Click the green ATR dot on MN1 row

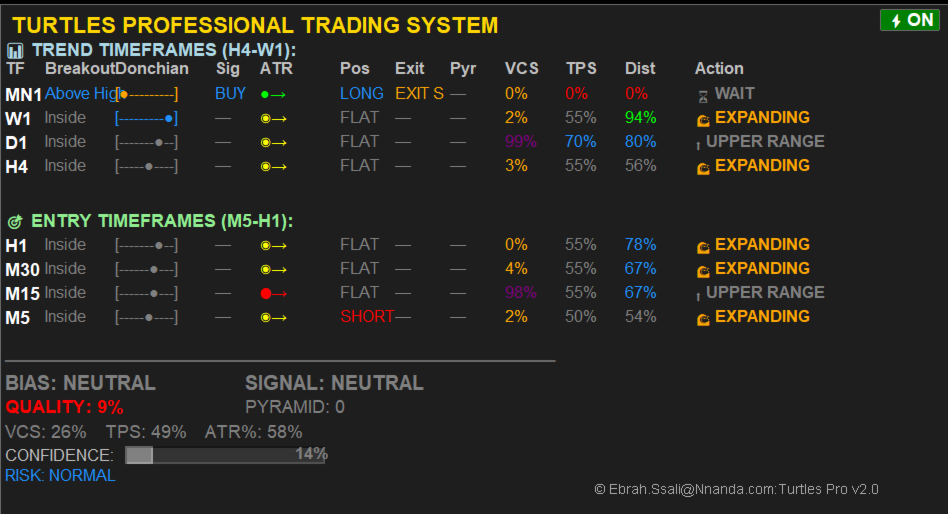[264, 94]
